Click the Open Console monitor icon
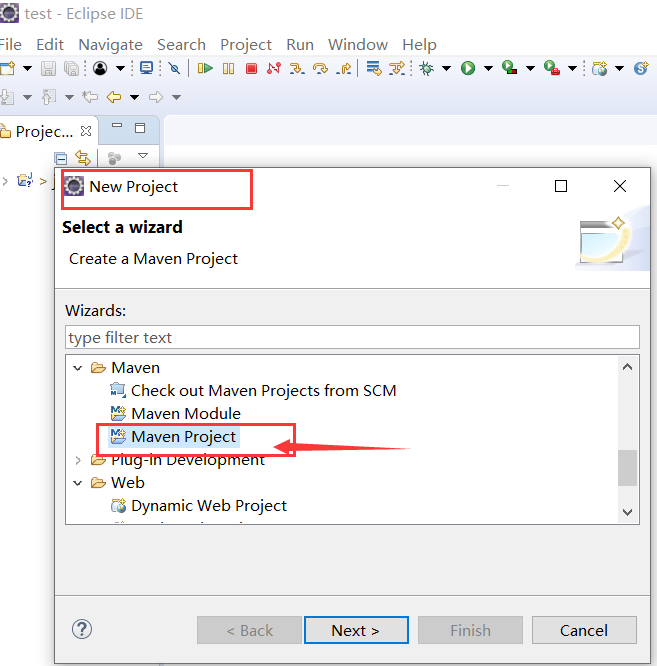 click(x=147, y=68)
